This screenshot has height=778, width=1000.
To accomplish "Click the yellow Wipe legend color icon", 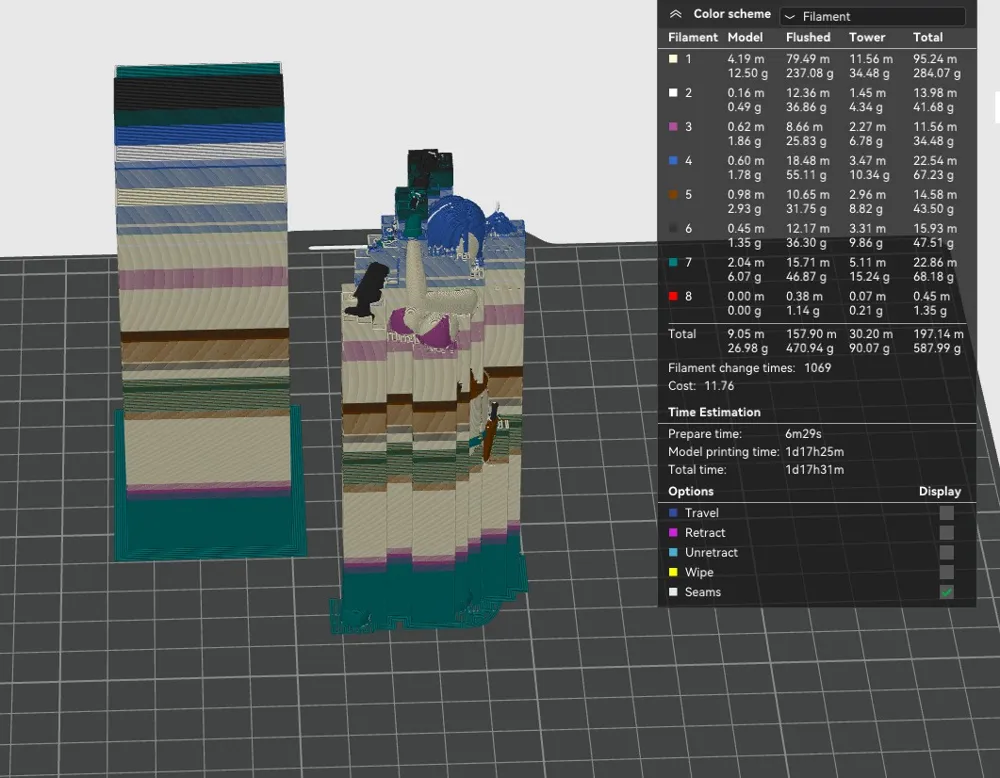I will click(x=673, y=573).
